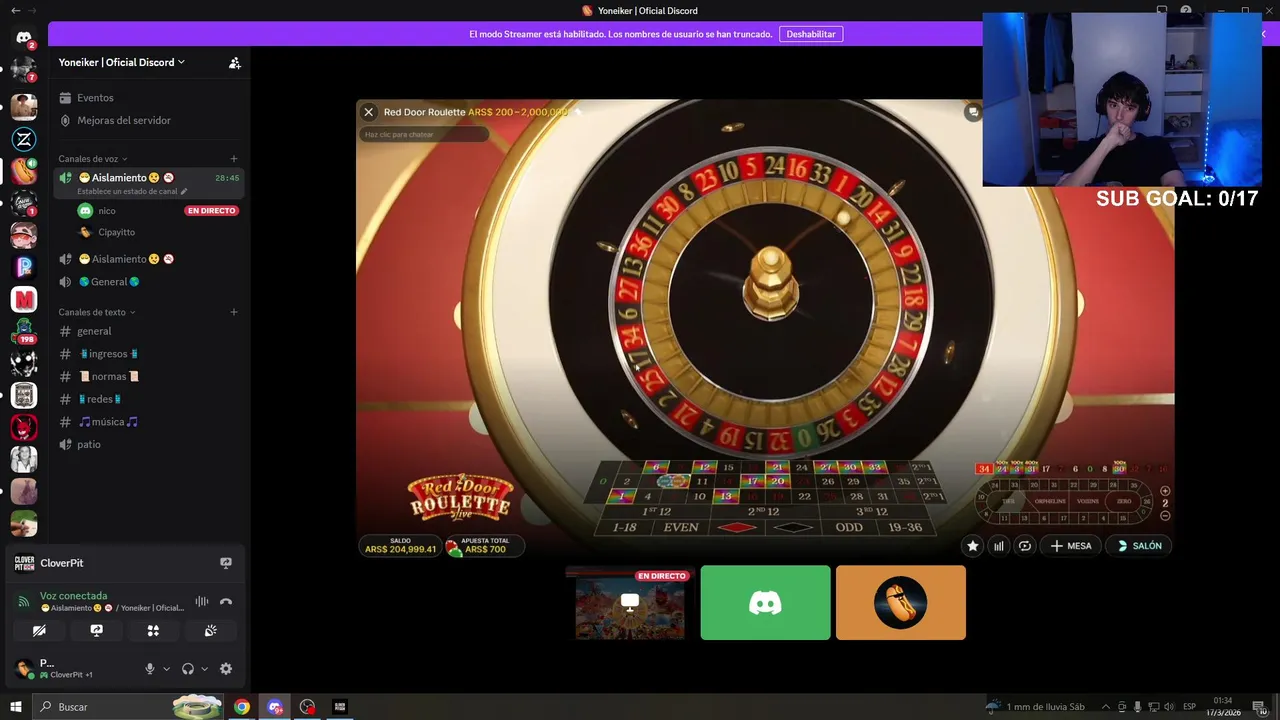The image size is (1280, 720).
Task: Bet on ZERO section of racetrack
Action: [x=1124, y=501]
